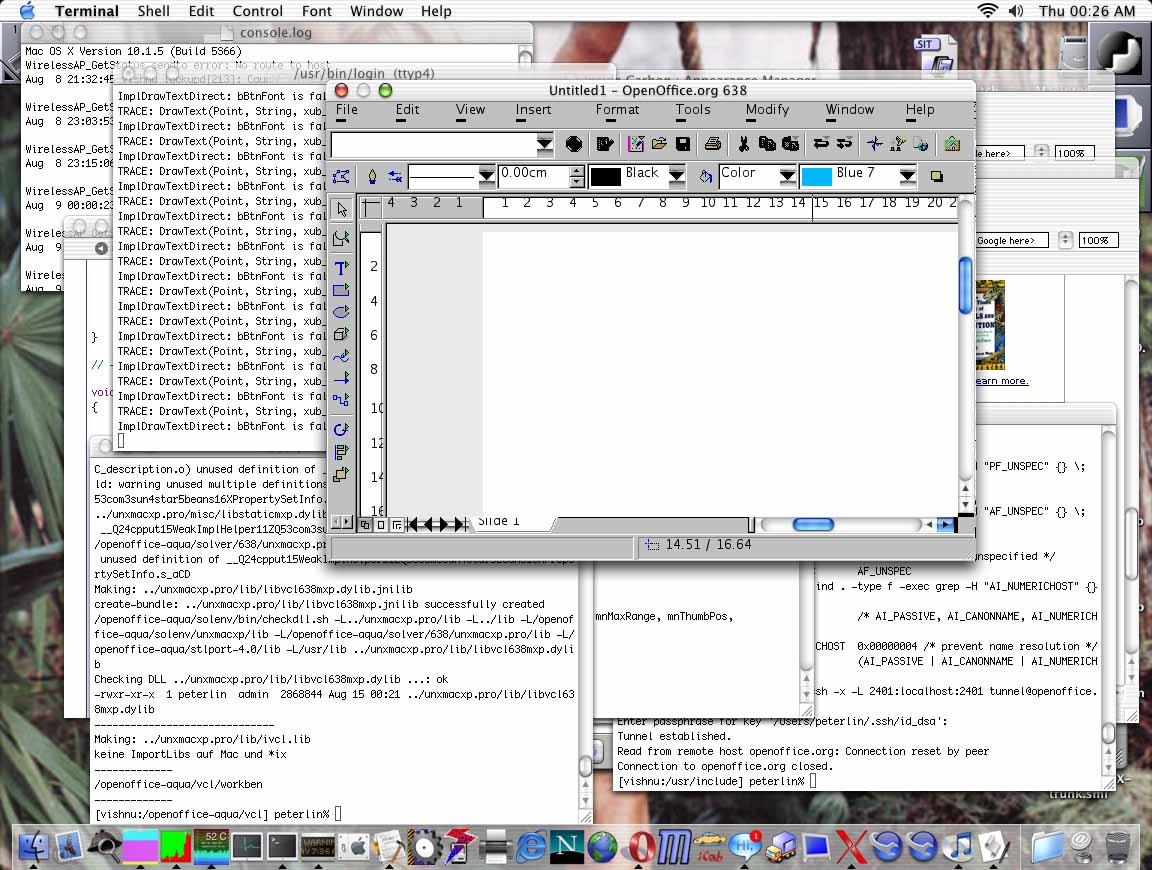This screenshot has width=1152, height=870.
Task: Open the Zoom tool in OpenOffice
Action: tap(342, 238)
